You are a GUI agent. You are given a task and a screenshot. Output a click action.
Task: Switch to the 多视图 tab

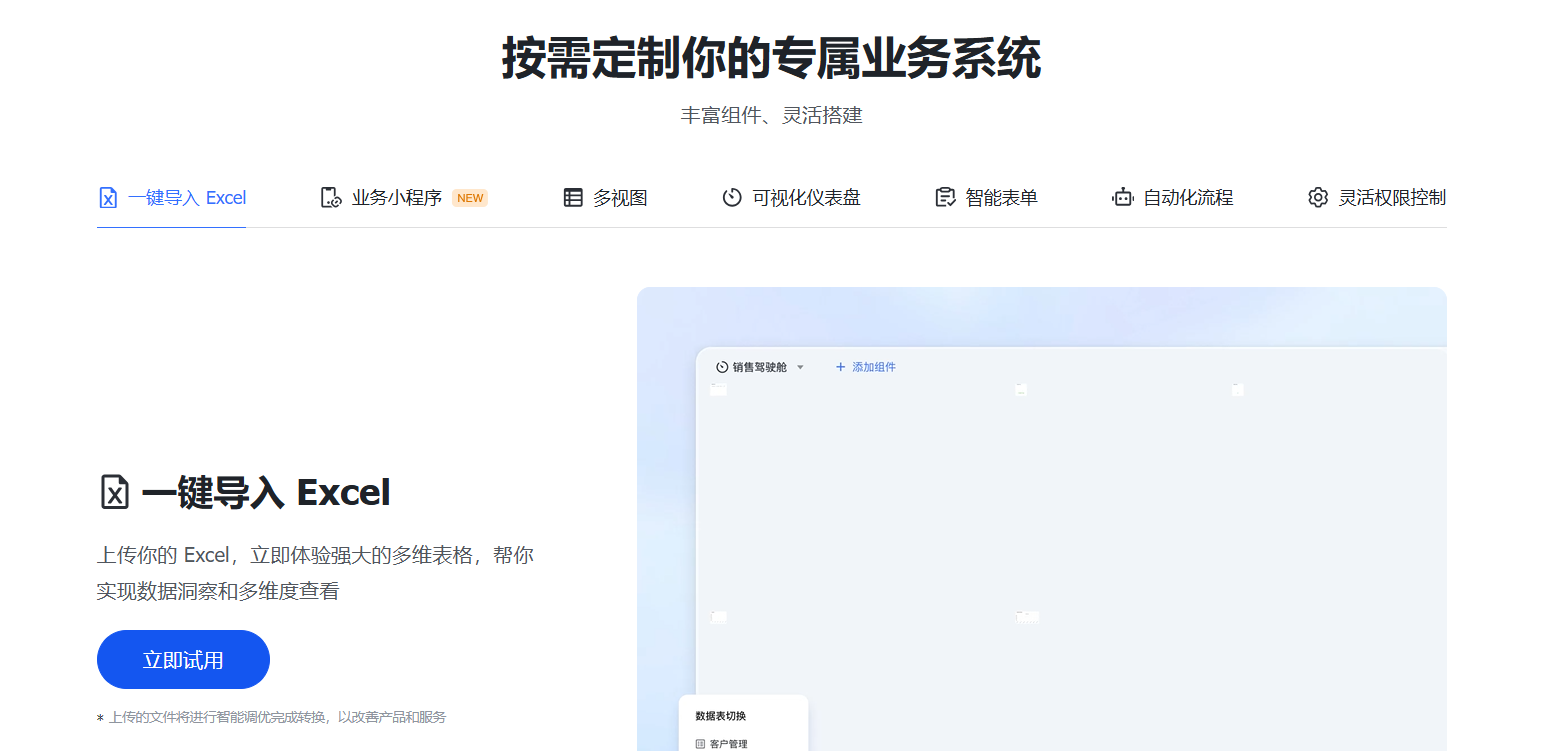[620, 197]
